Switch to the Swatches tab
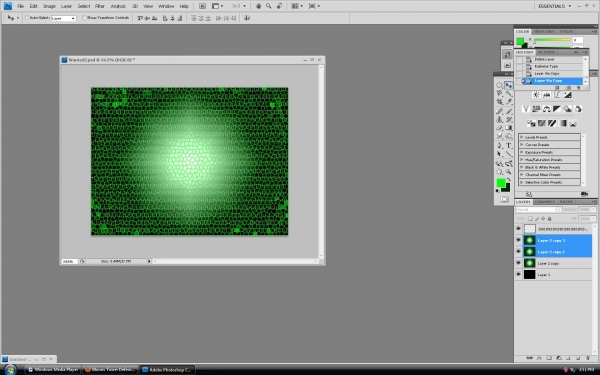The width and height of the screenshot is (600, 375). click(544, 31)
